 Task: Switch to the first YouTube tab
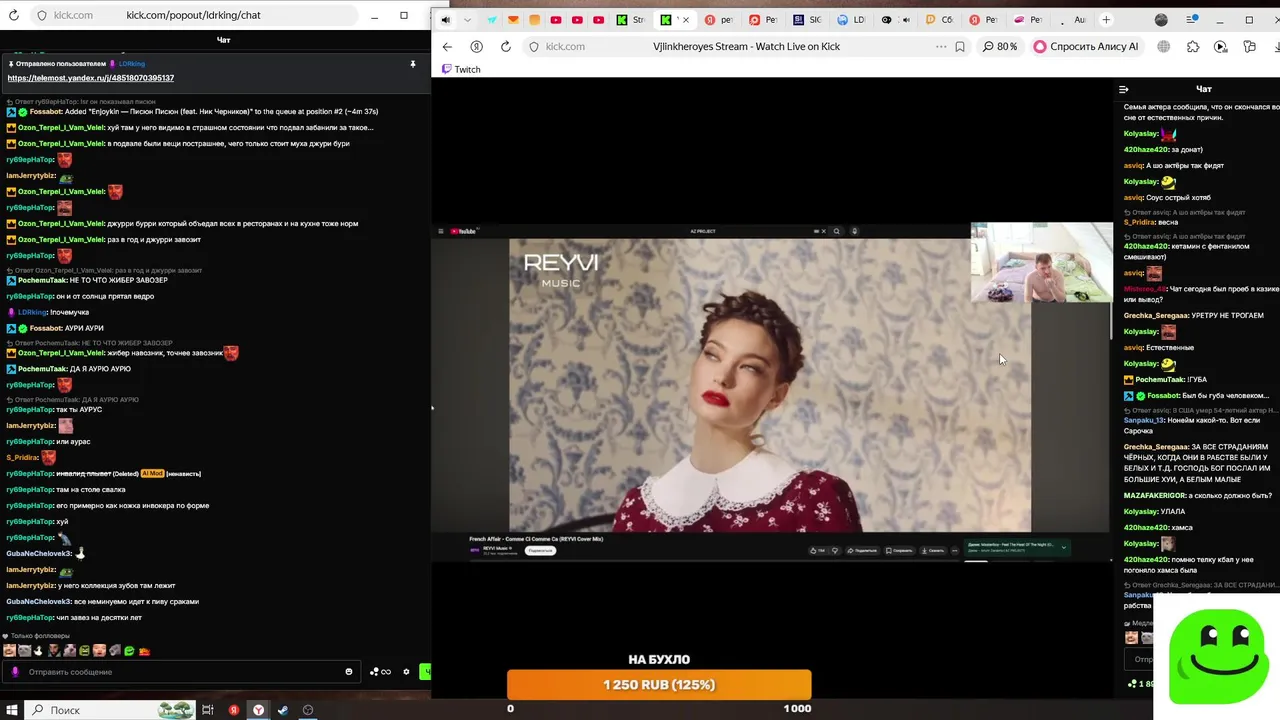coord(556,20)
